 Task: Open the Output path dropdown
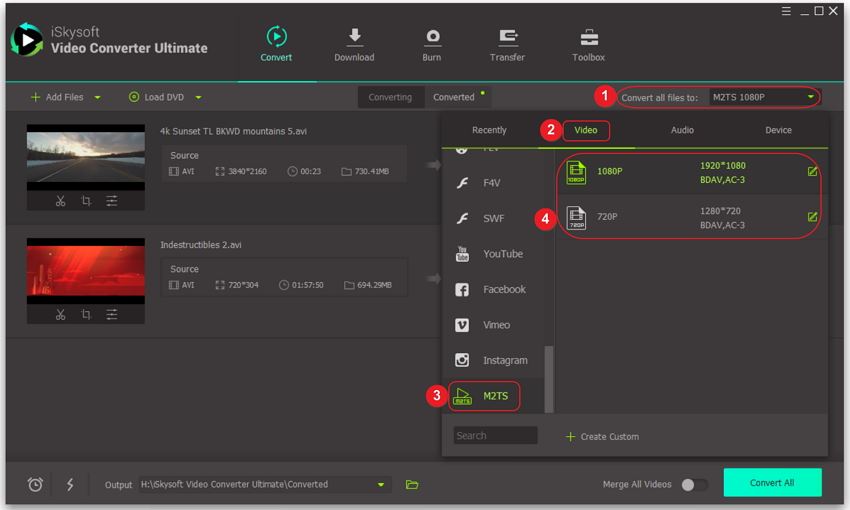[381, 485]
